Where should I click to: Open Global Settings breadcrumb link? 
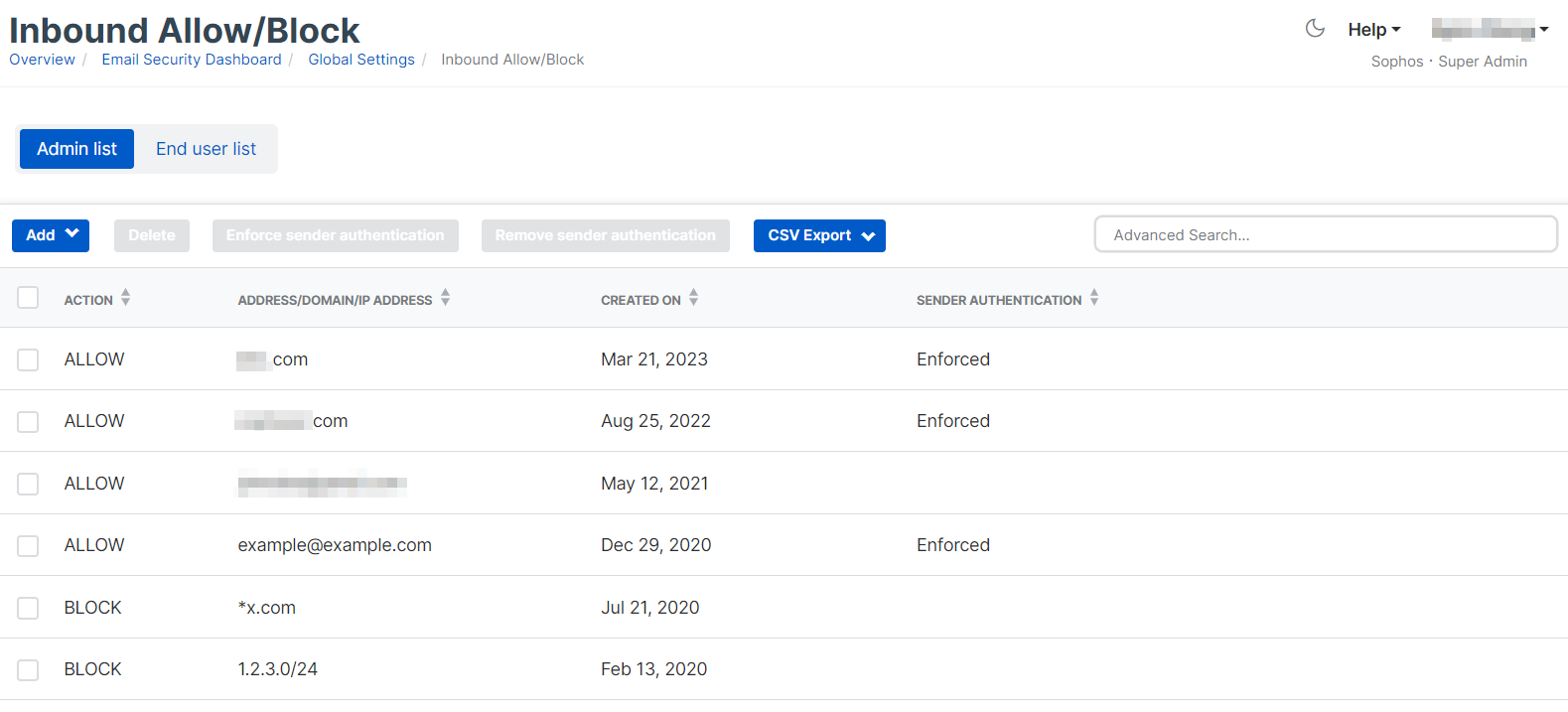point(361,60)
